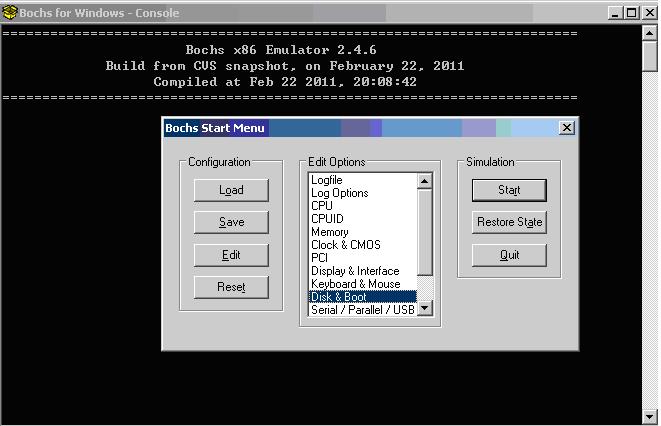Maximize the Bochs console window
The height and width of the screenshot is (426, 661).
(631, 12)
